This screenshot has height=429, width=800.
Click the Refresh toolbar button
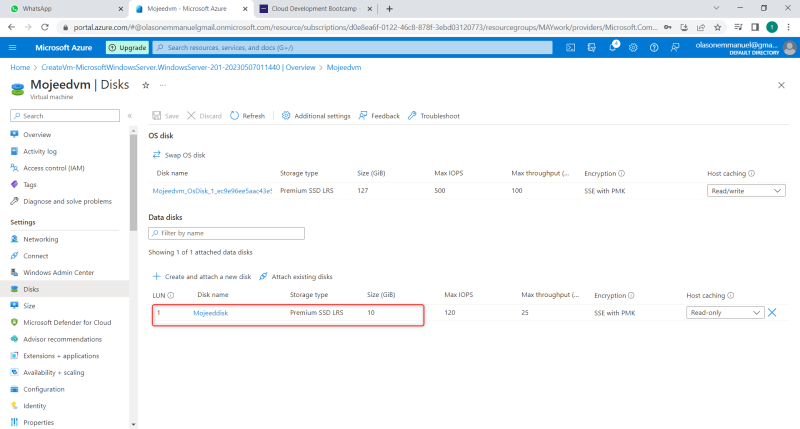(247, 116)
